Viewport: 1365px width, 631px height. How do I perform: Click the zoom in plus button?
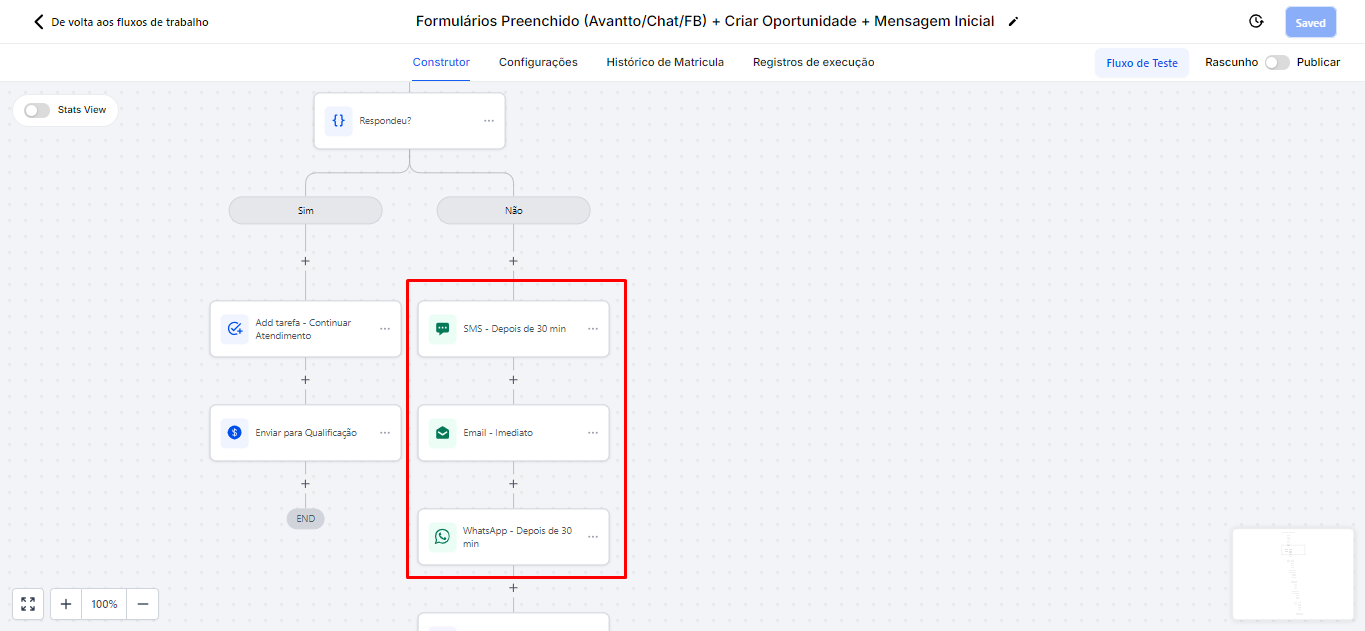[66, 604]
